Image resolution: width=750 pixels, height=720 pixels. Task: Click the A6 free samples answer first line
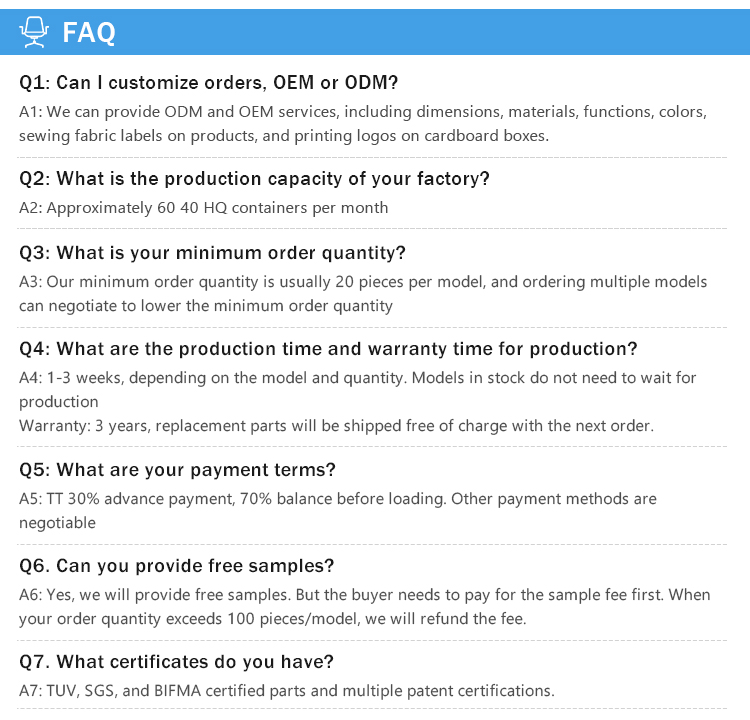click(x=364, y=595)
